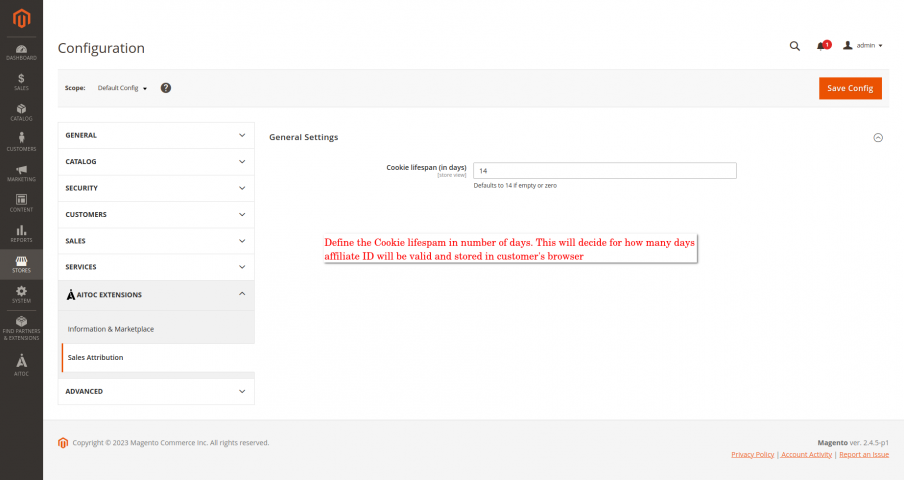Click the Magento logo in sidebar
Screen dimensions: 904x480
pyautogui.click(x=21, y=18)
